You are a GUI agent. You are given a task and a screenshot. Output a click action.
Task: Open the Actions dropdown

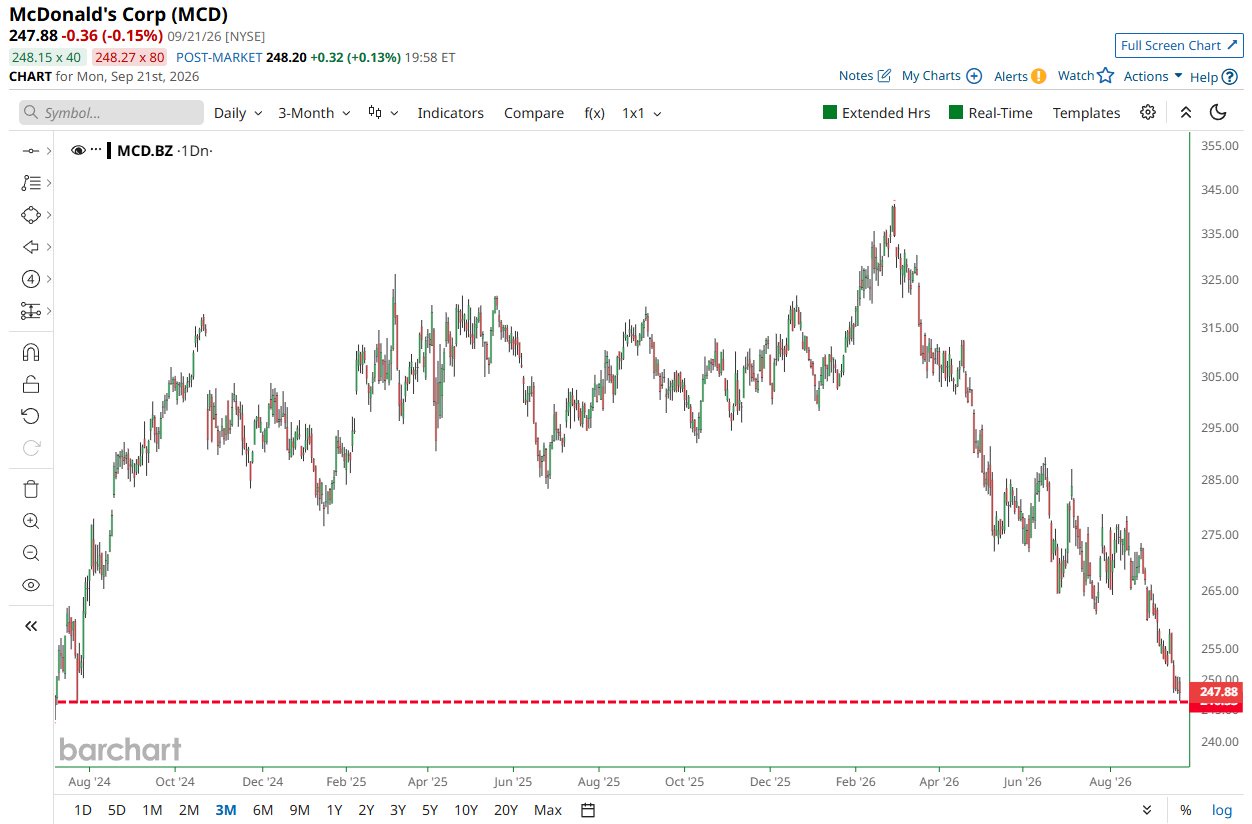[x=1152, y=76]
